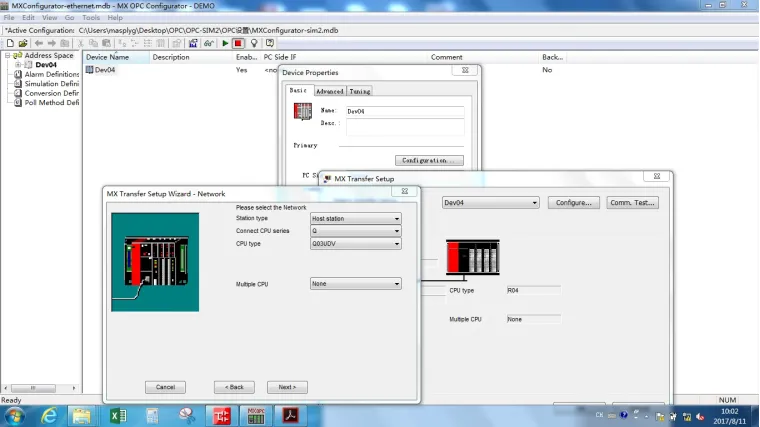Image resolution: width=760 pixels, height=427 pixels.
Task: Open the View menu
Action: [x=49, y=17]
